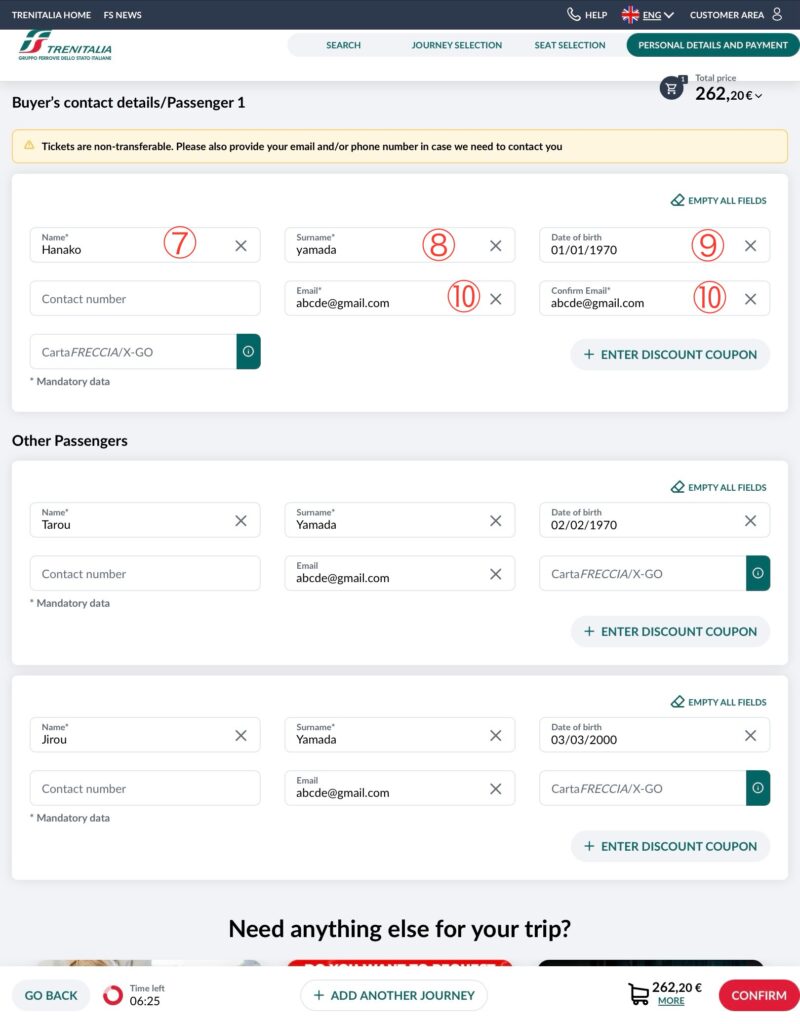The image size is (800, 1024).
Task: Clear Passenger 1 date of birth field
Action: tap(750, 245)
